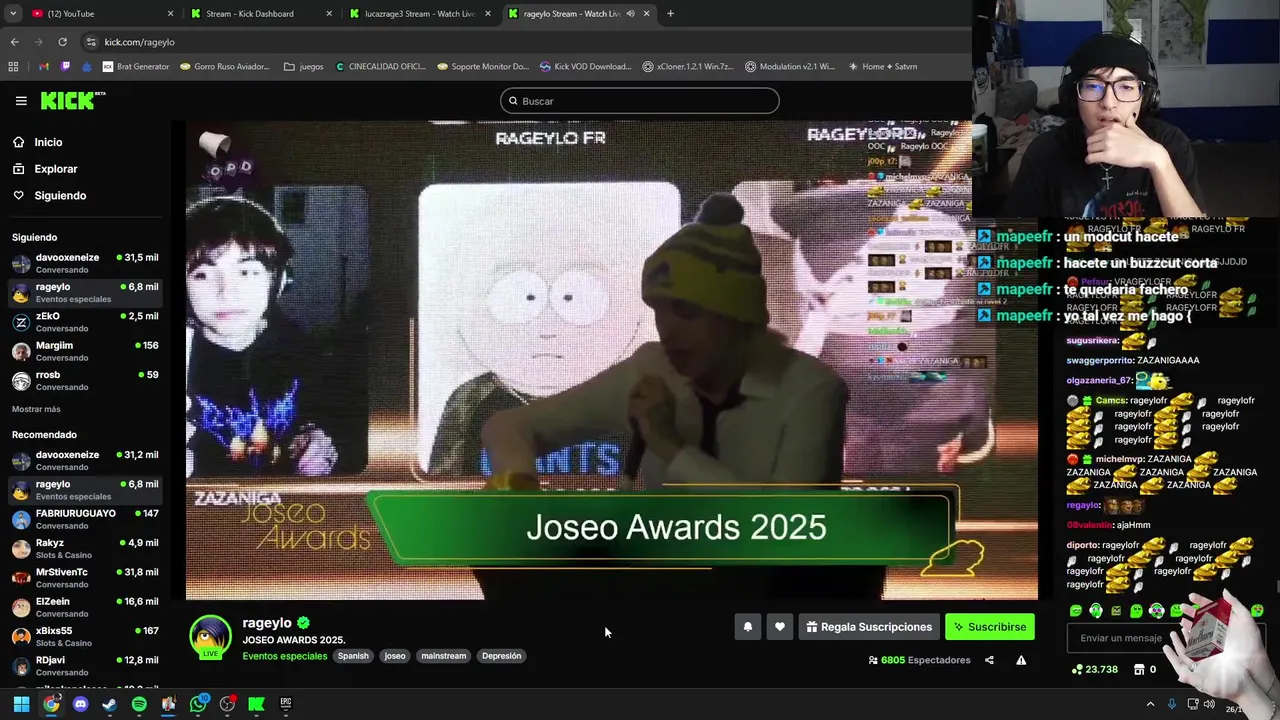Open the juegos bookmarks folder
1280x720 pixels.
point(304,67)
